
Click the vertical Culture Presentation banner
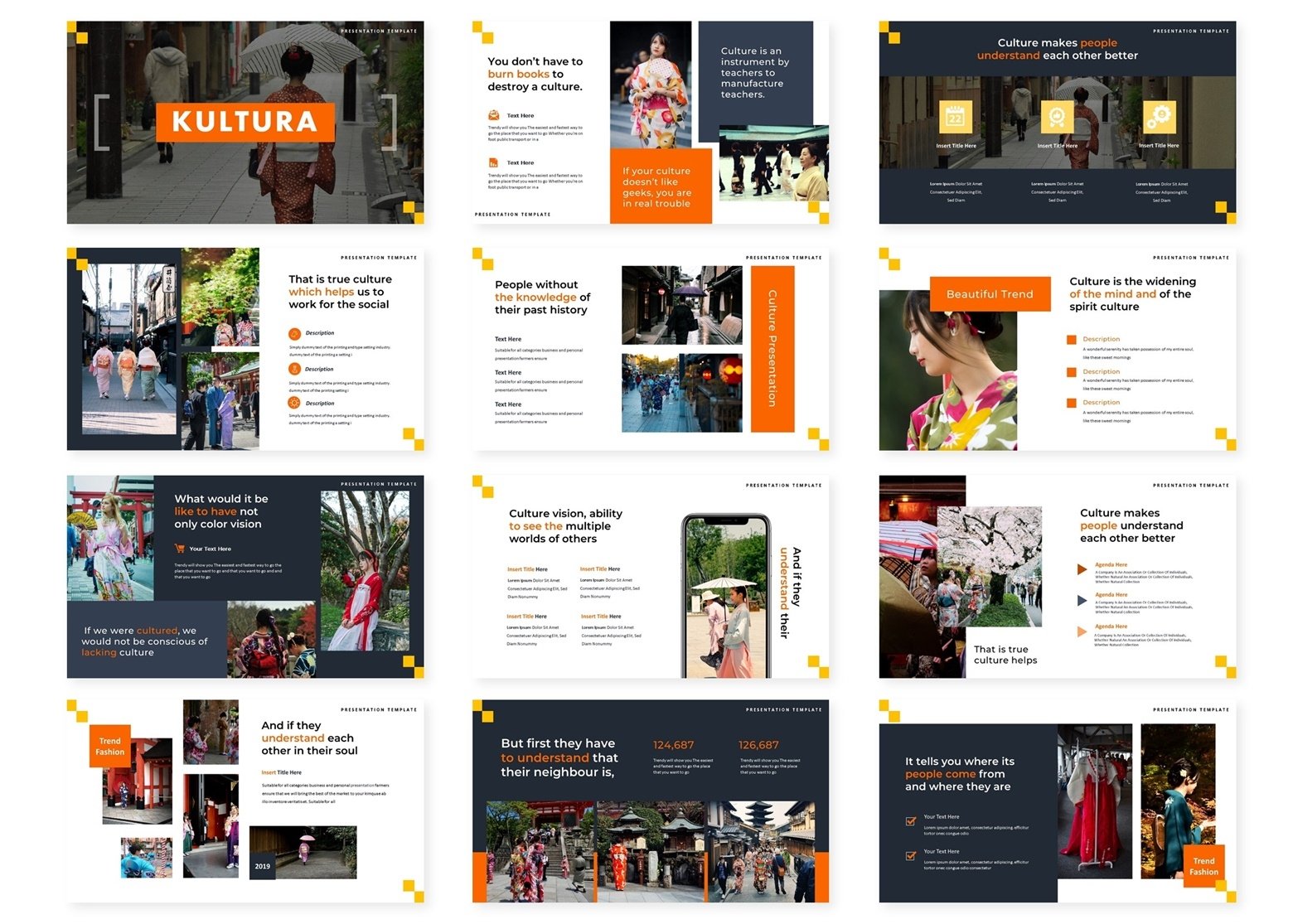(x=771, y=348)
